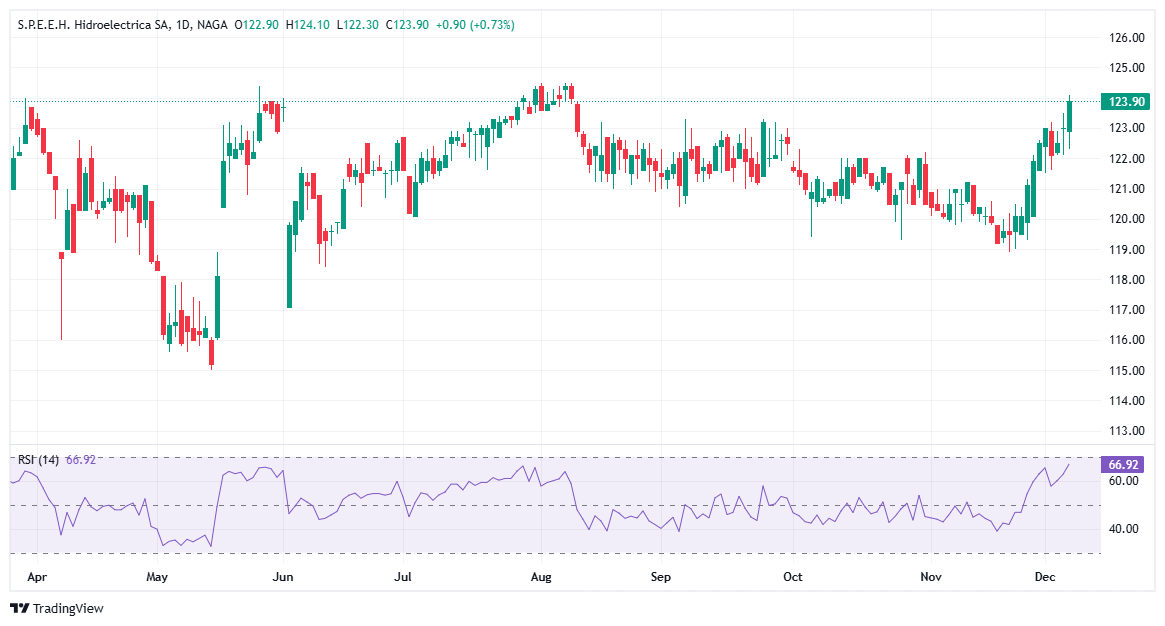Image resolution: width=1165 pixels, height=626 pixels.
Task: Click the May time axis label
Action: 157,577
